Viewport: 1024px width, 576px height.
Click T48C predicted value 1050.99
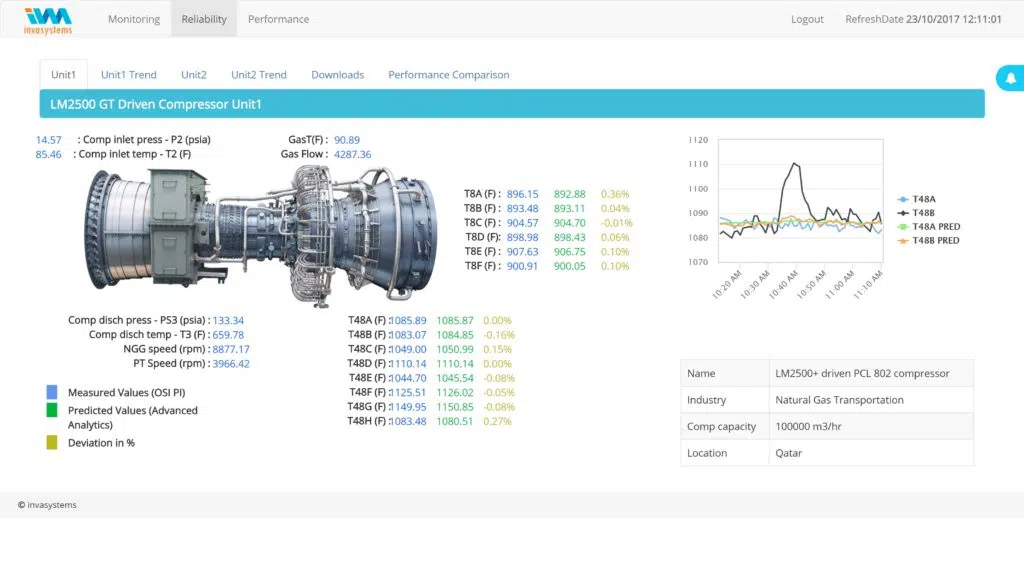click(x=455, y=349)
